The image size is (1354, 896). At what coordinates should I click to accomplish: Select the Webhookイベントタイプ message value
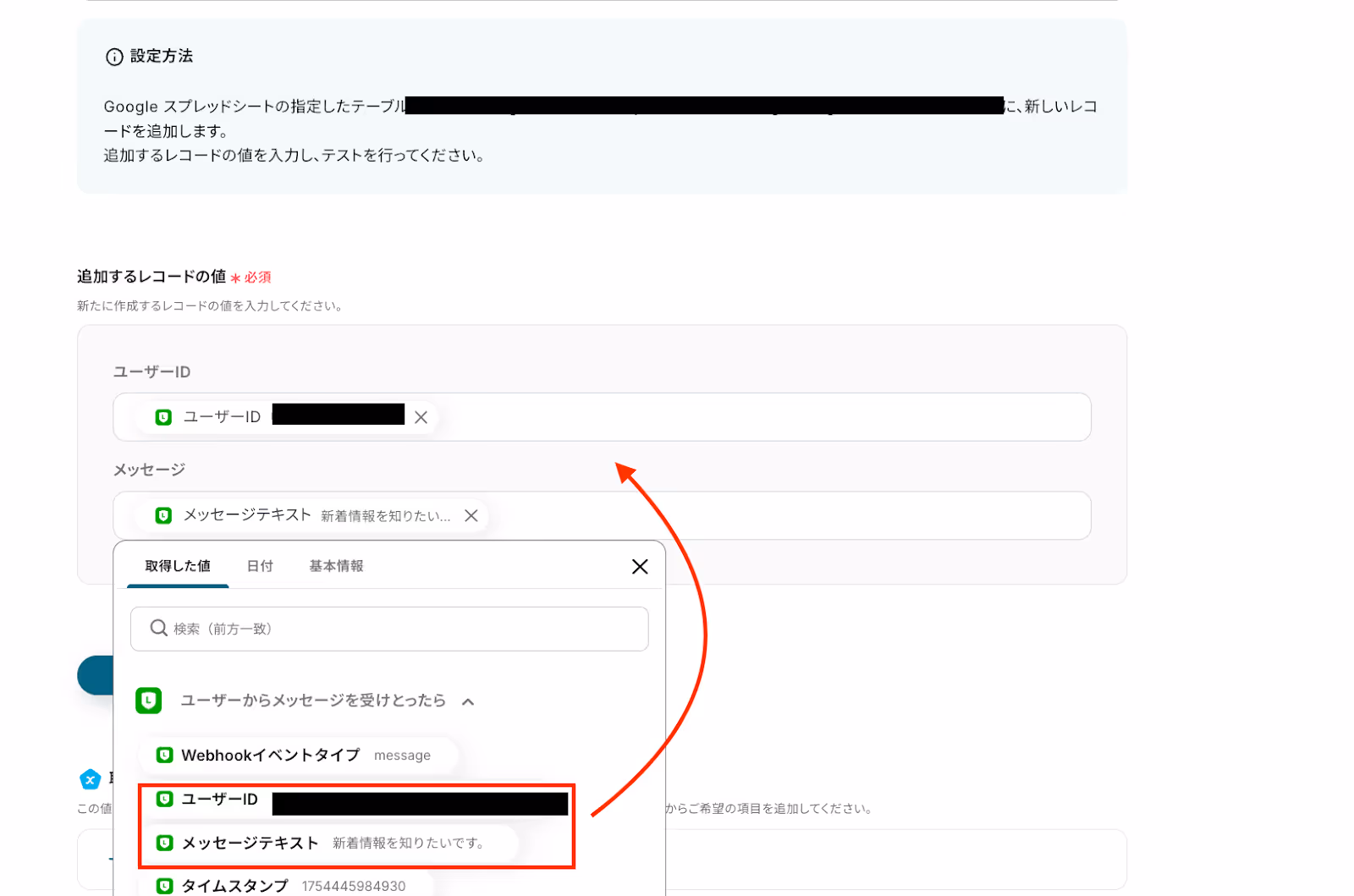pyautogui.click(x=298, y=755)
